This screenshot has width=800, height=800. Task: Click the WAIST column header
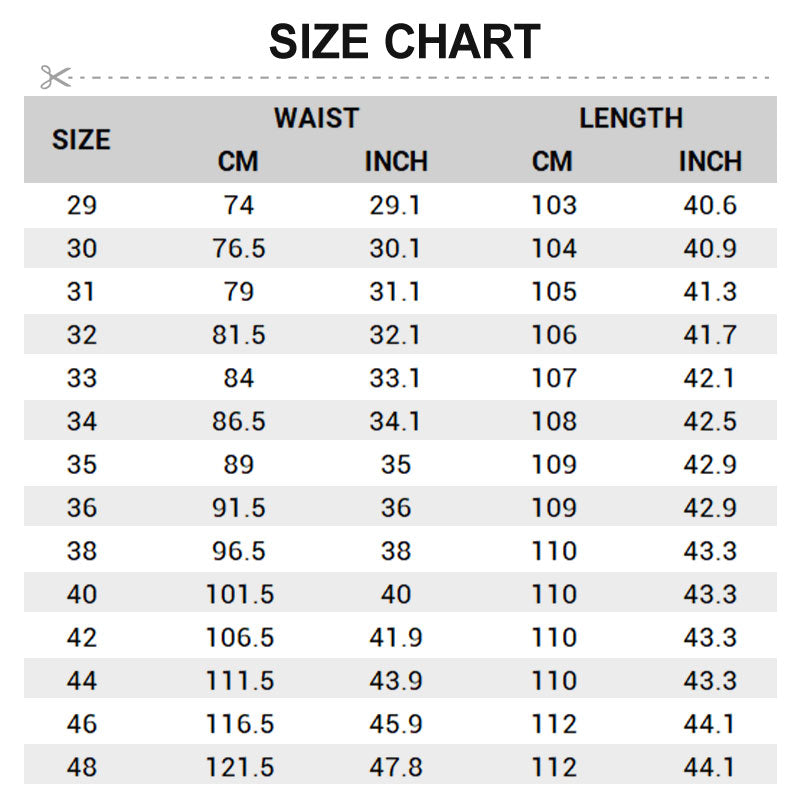[x=316, y=118]
